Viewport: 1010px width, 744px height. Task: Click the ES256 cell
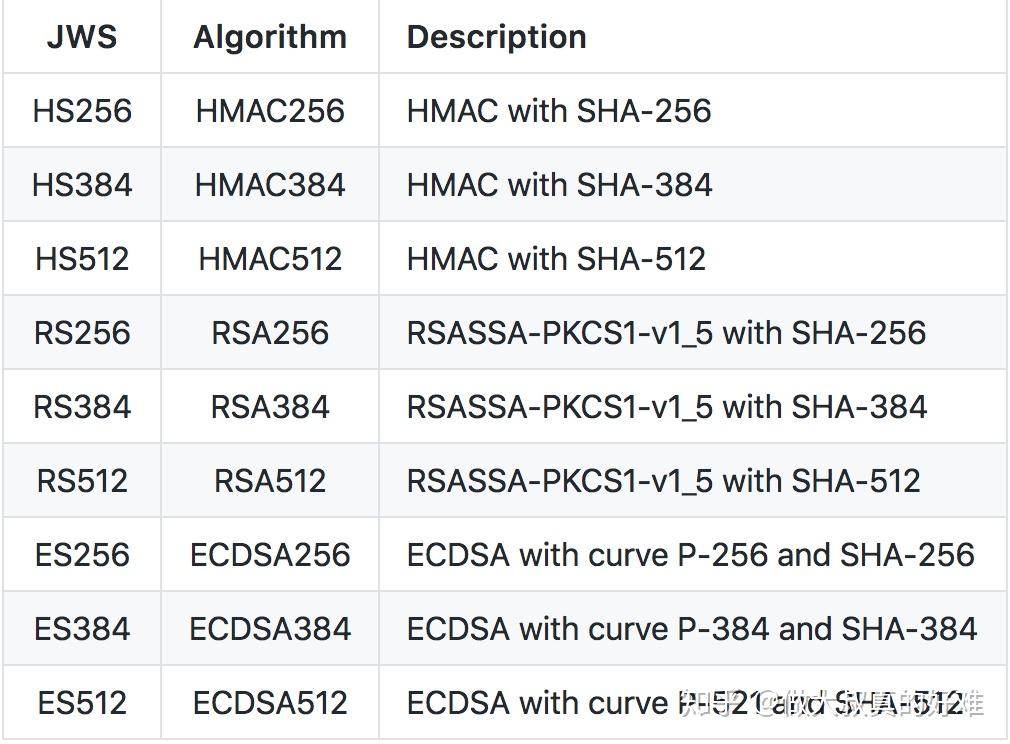pos(82,555)
